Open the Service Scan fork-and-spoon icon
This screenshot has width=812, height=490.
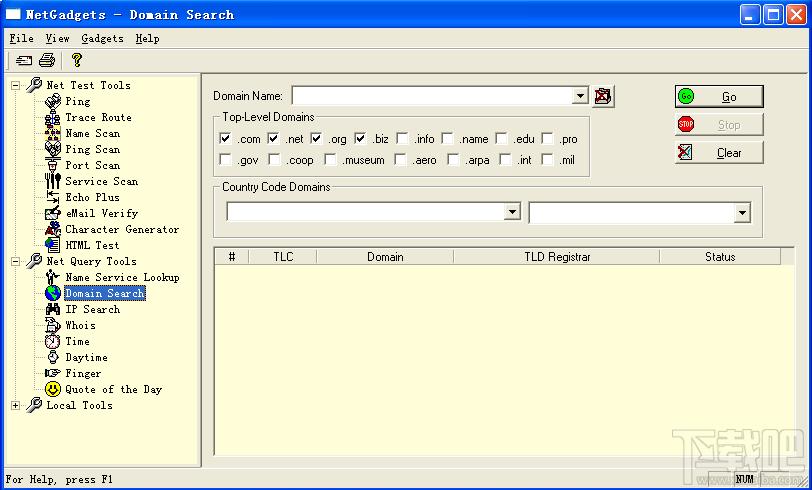[x=53, y=181]
